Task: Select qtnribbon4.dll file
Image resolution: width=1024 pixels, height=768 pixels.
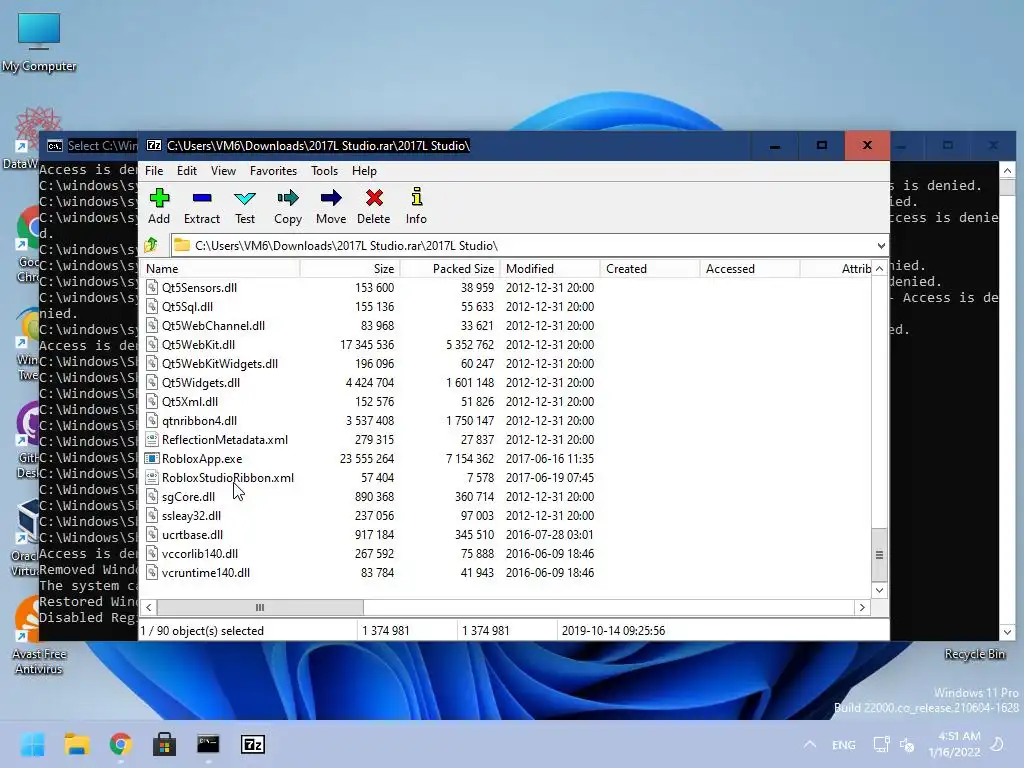Action: (x=199, y=420)
